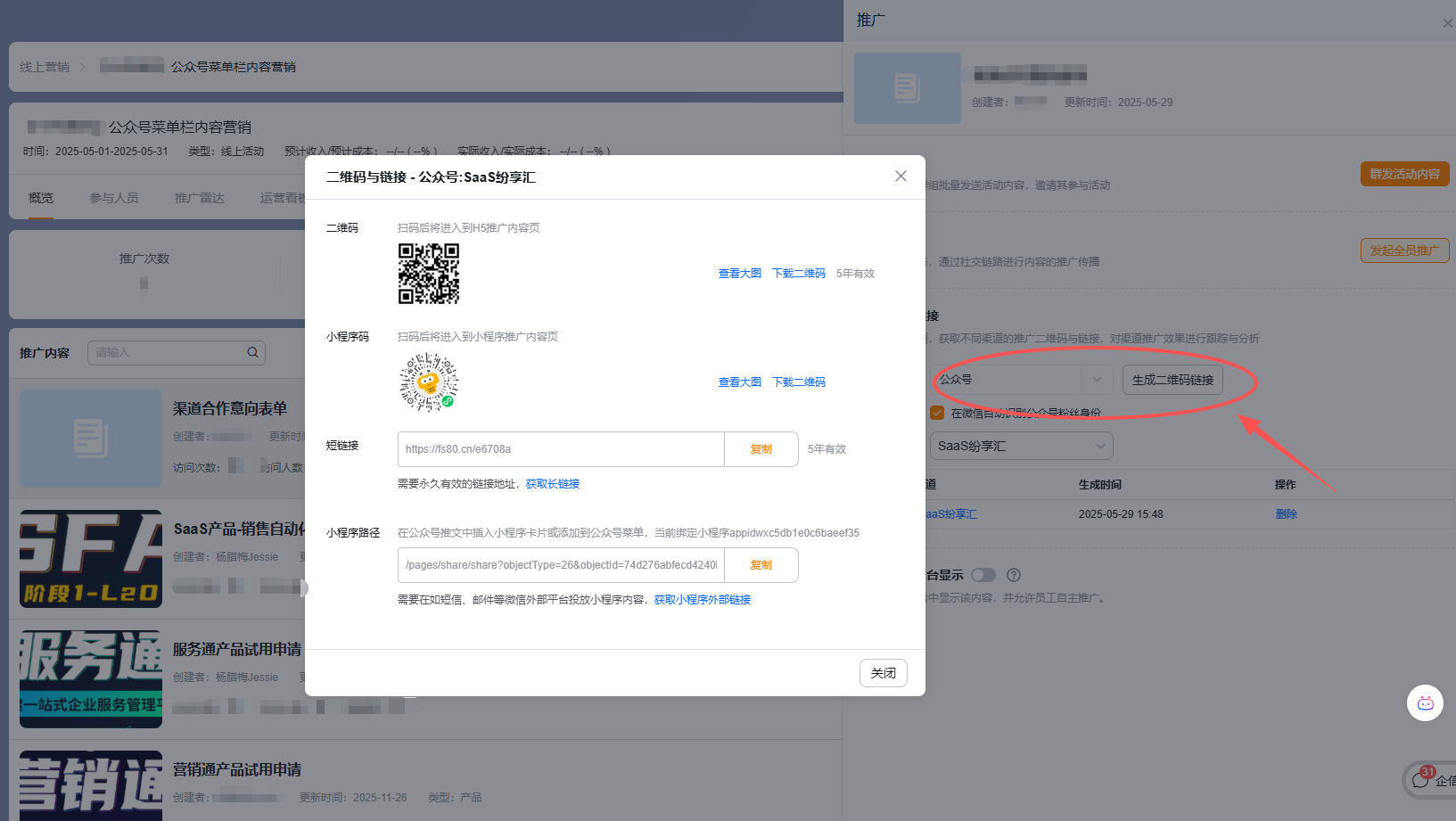1456x821 pixels.
Task: Click SaaS纷享汇 channel name link
Action: point(951,514)
